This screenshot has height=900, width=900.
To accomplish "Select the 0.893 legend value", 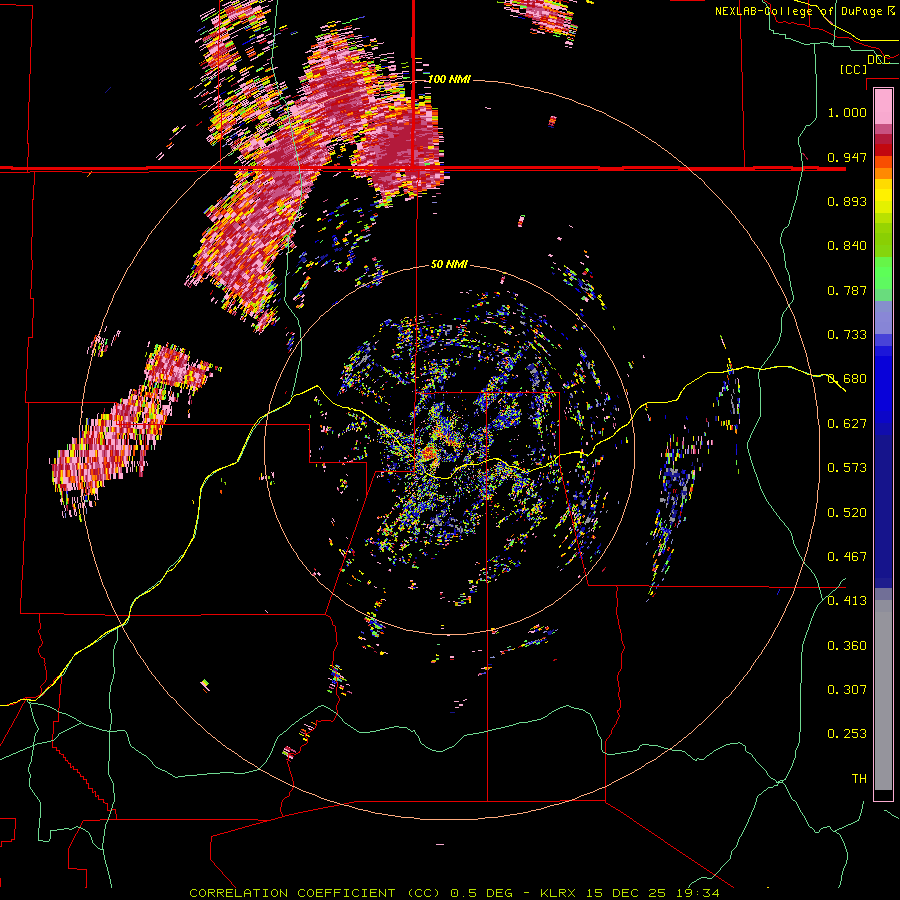I will 847,201.
